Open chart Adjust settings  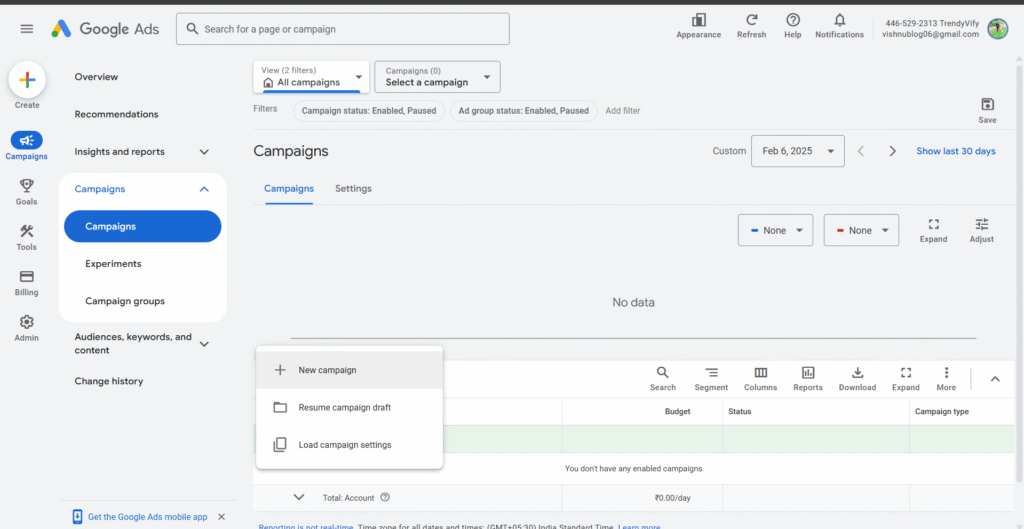click(x=982, y=231)
